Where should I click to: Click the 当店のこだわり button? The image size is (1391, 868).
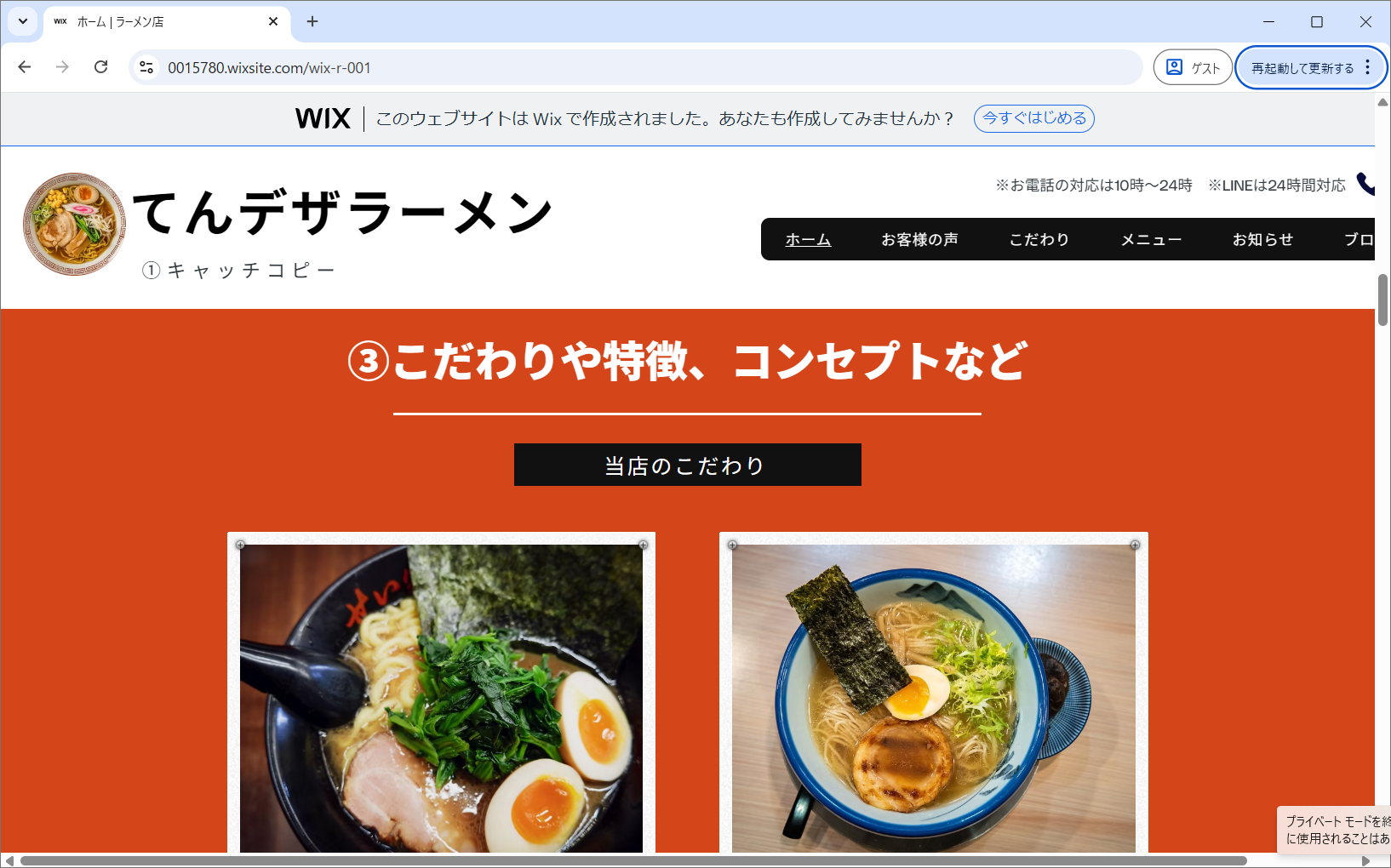pos(688,465)
